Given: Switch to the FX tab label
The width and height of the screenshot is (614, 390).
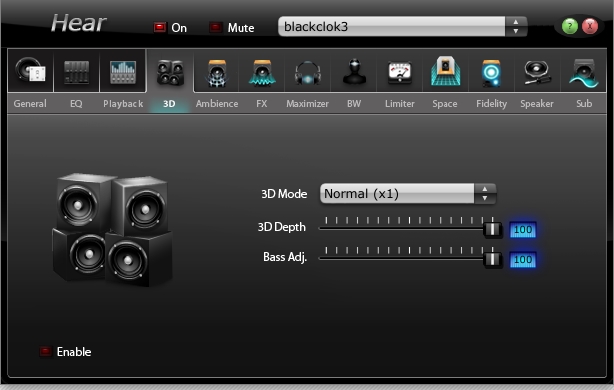Looking at the screenshot, I should point(262,104).
